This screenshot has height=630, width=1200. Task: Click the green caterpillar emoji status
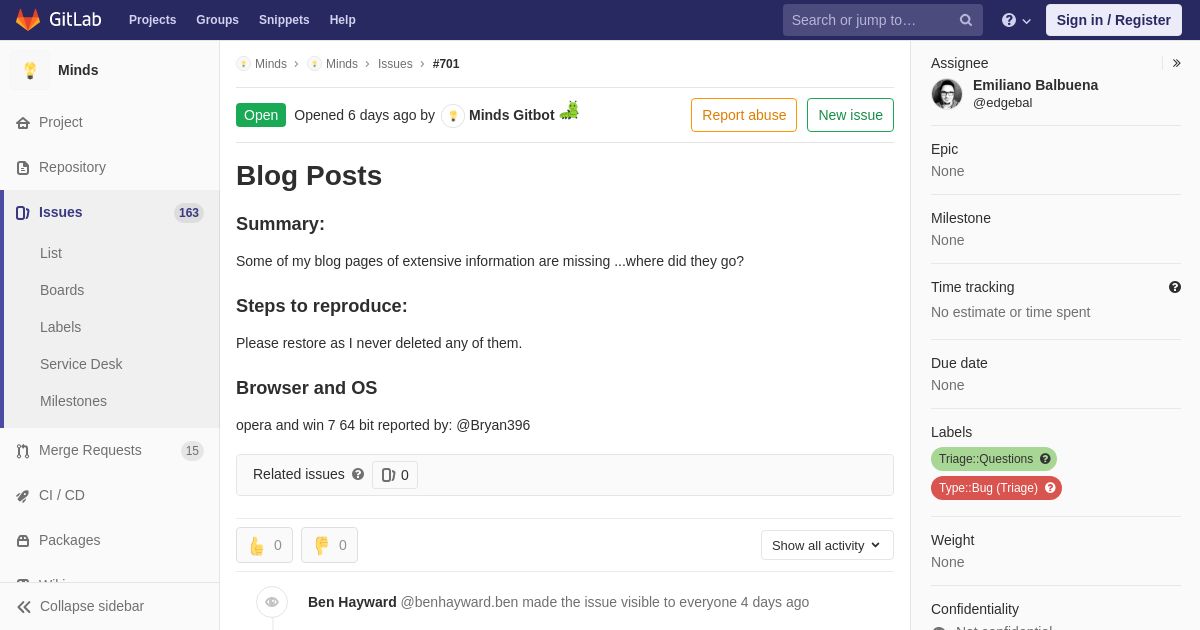[569, 110]
